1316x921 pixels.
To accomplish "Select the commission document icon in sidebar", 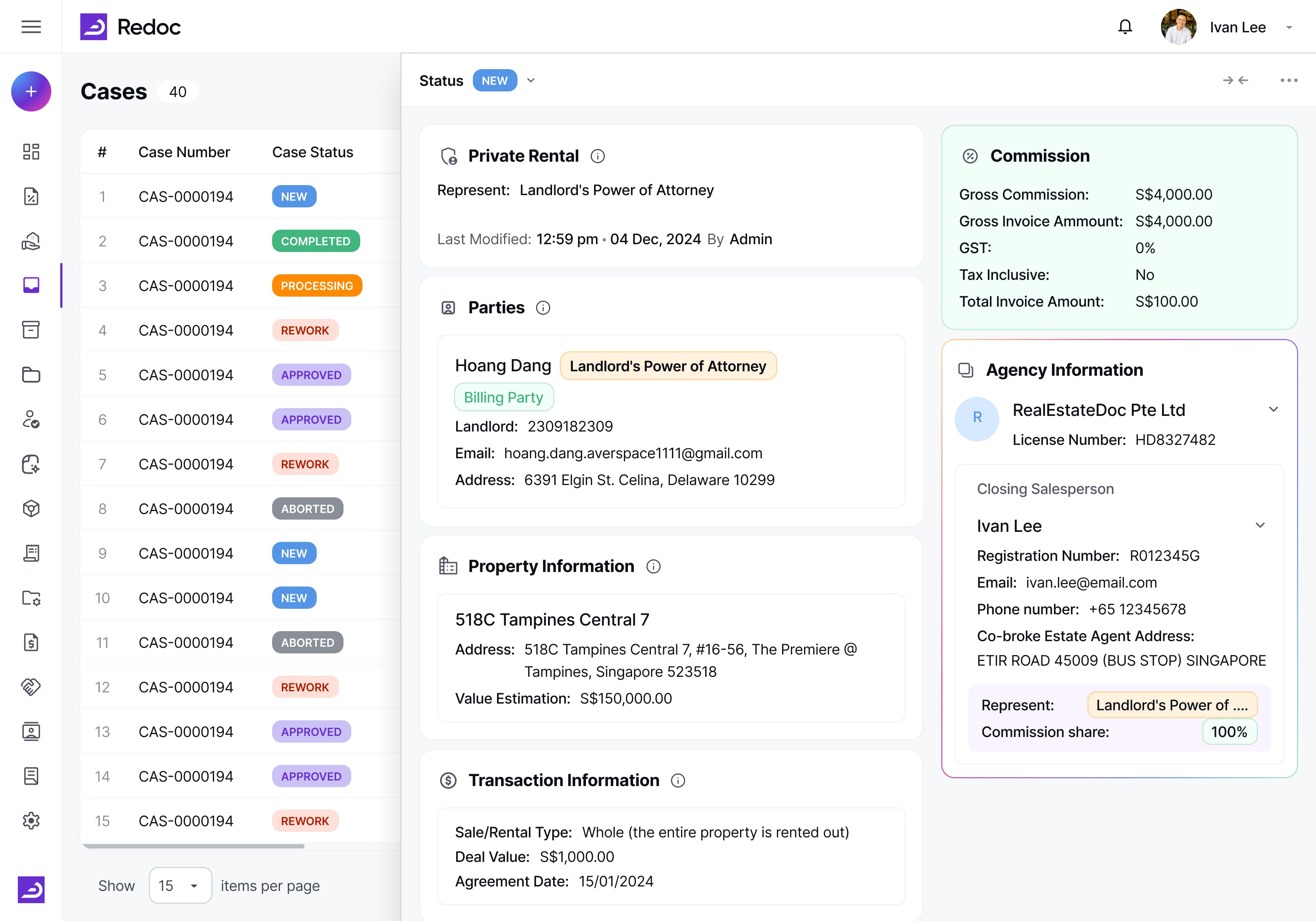I will [32, 196].
